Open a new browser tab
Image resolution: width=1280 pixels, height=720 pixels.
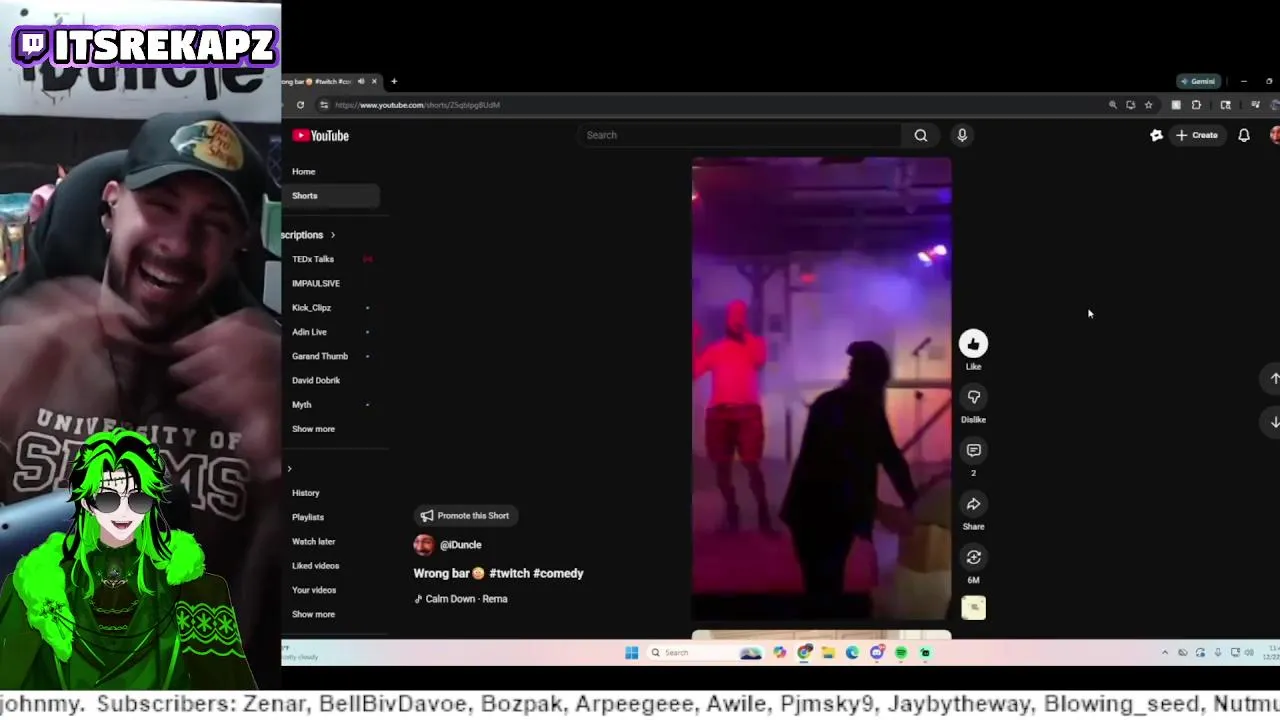[x=394, y=81]
